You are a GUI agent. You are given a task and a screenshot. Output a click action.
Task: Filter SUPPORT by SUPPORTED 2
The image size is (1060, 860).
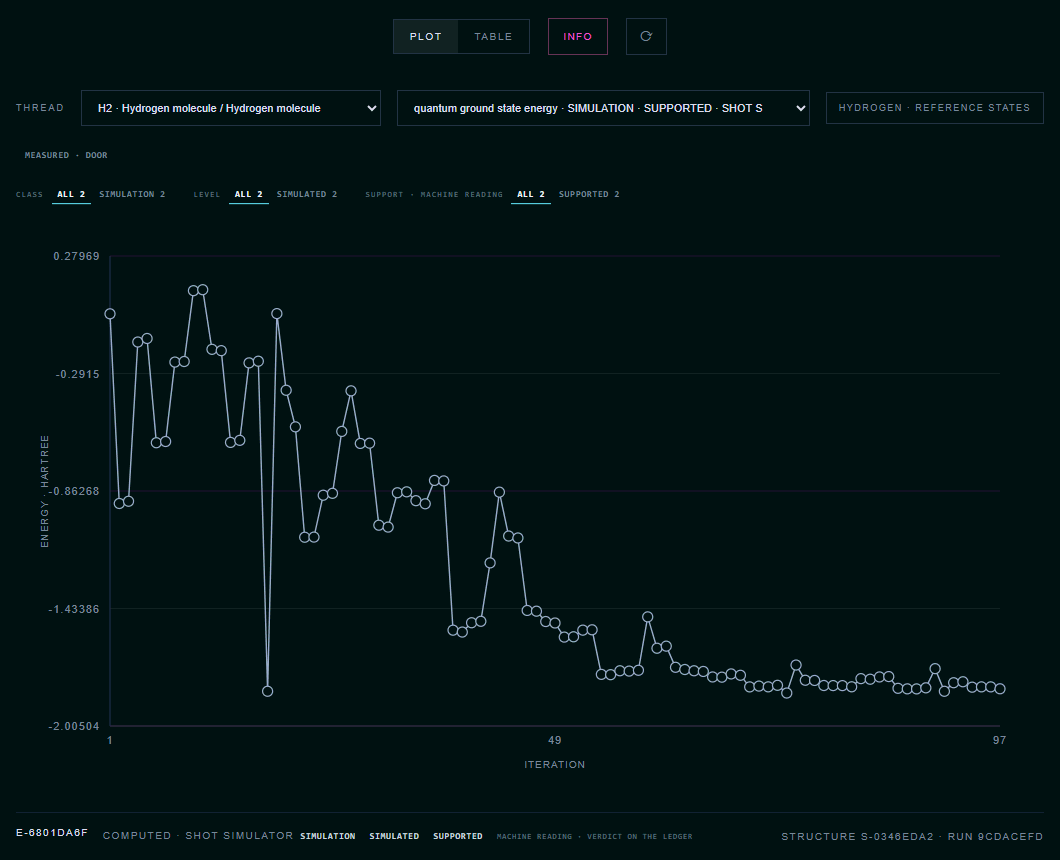[x=589, y=195]
